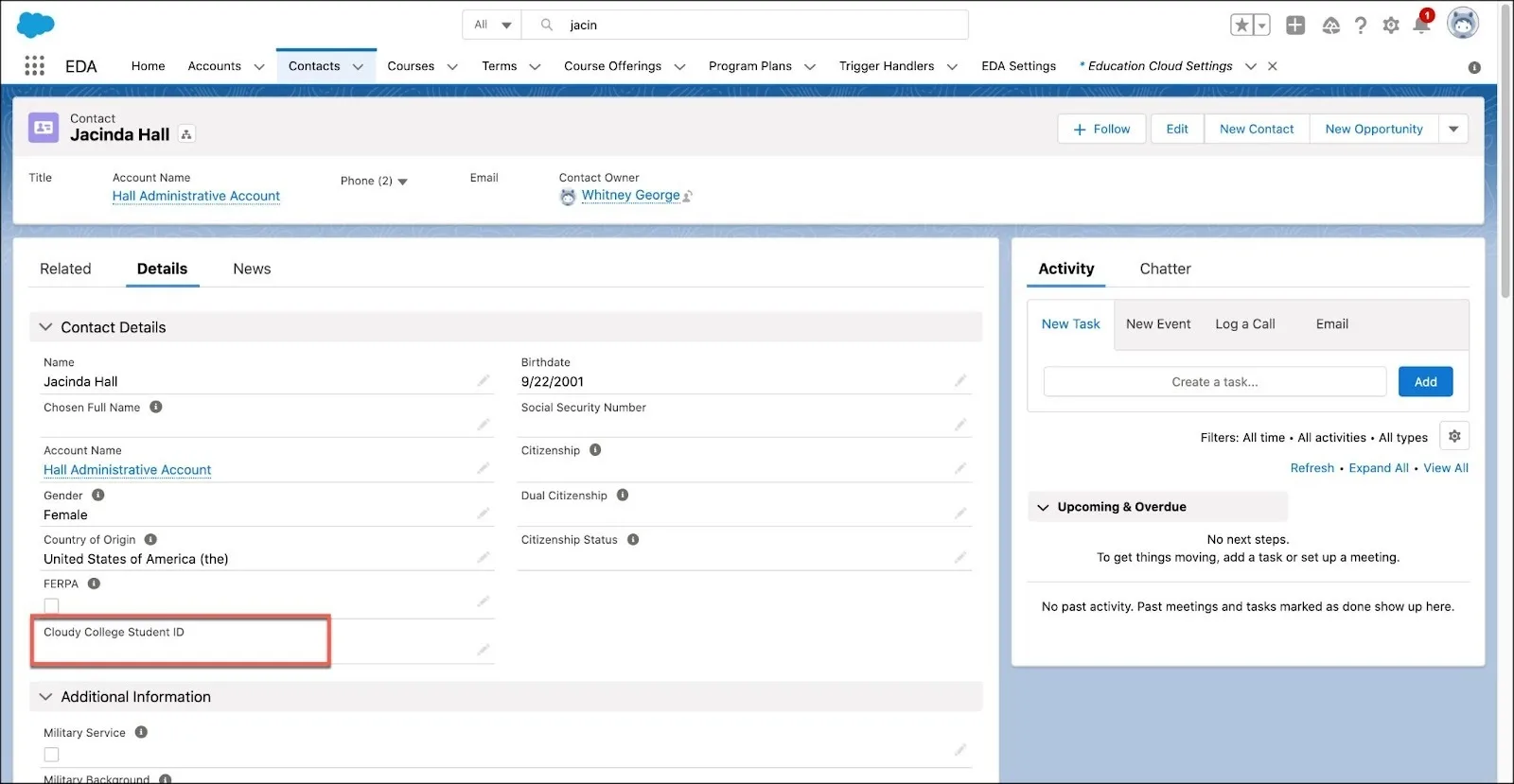Select the Email activity tab

[1332, 323]
